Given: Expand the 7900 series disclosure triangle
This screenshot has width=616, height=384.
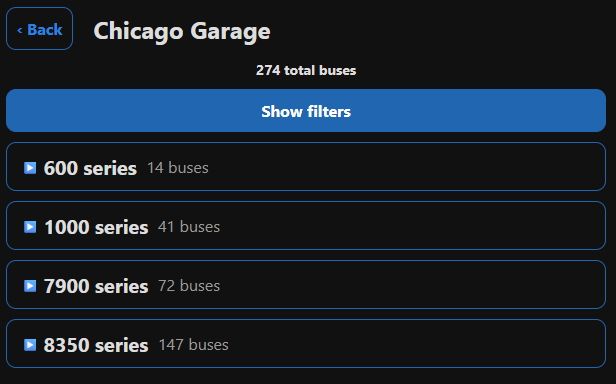Looking at the screenshot, I should (30, 286).
